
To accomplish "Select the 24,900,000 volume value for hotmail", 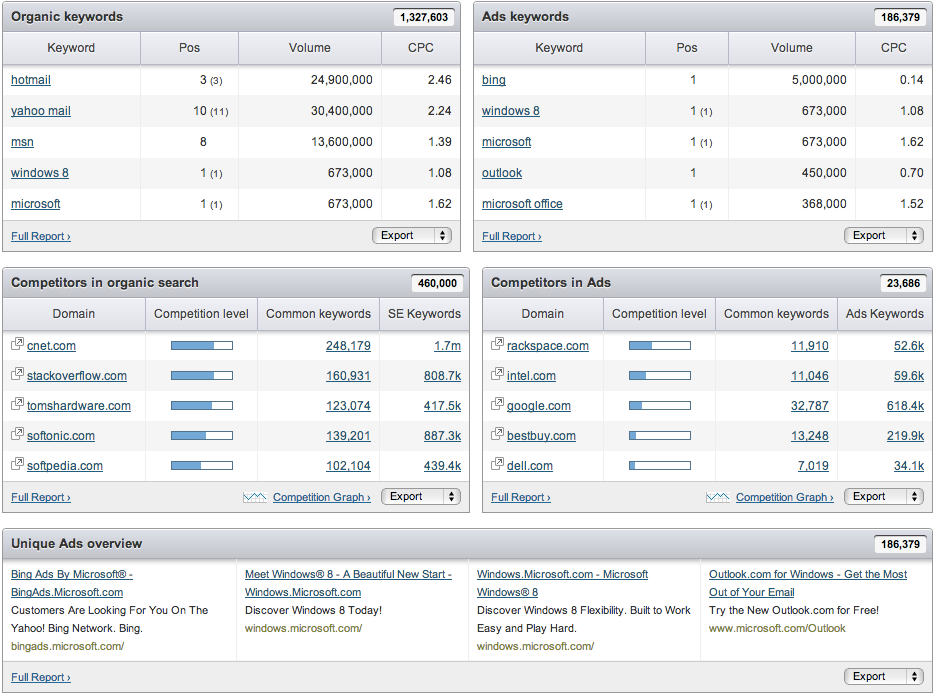I will point(342,80).
